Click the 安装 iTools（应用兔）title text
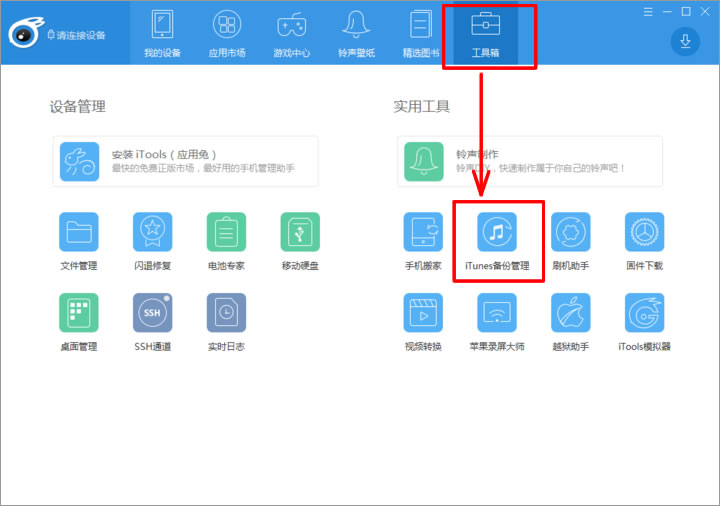The image size is (720, 506). tap(164, 154)
